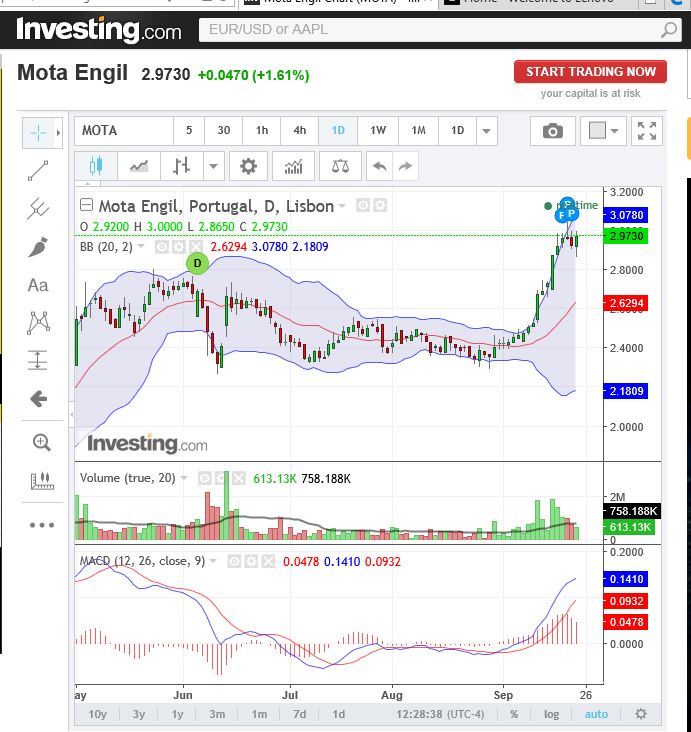Open the time interval dropdown arrow

pos(487,131)
